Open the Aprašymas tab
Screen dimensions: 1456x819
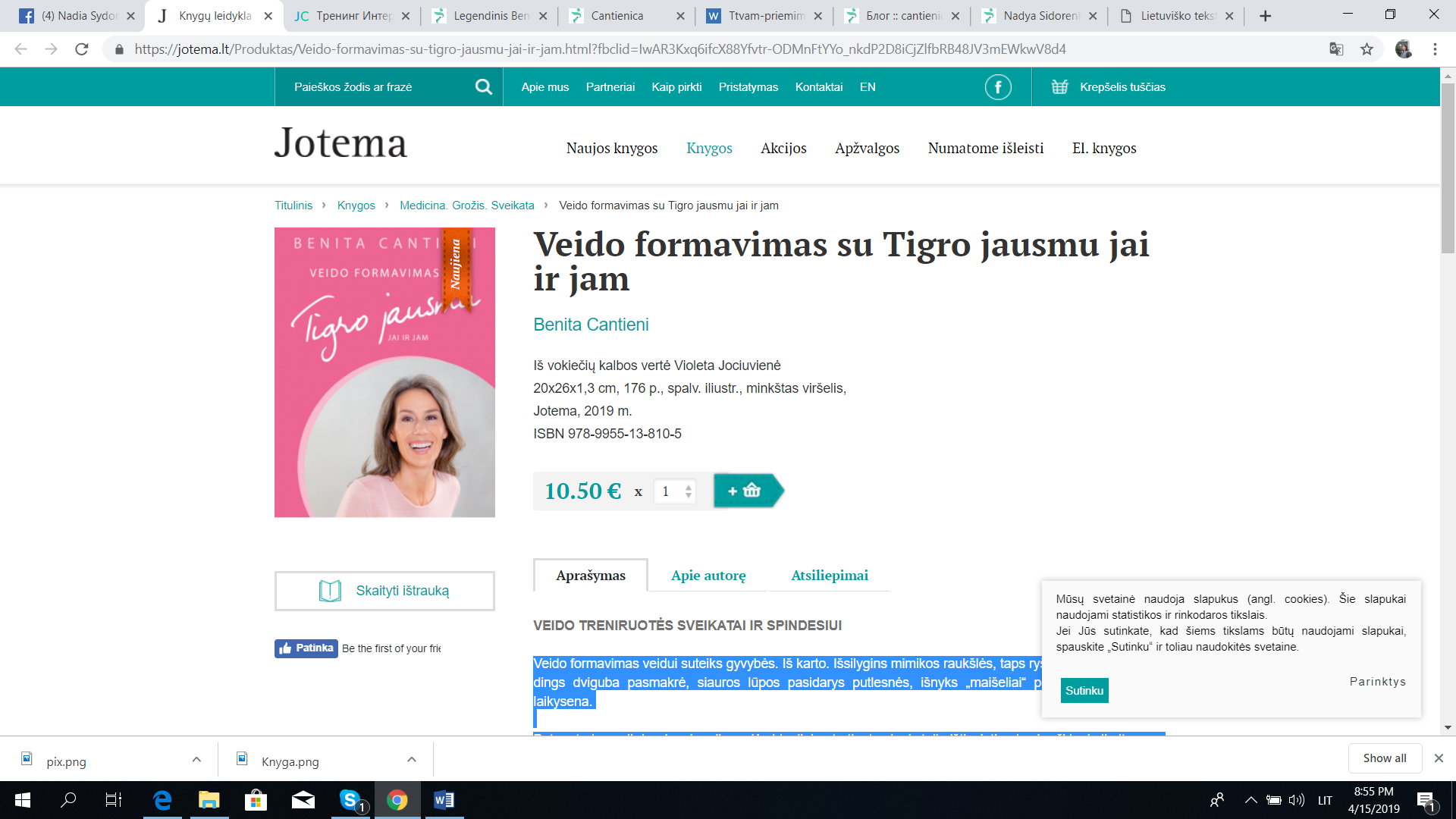pos(591,576)
